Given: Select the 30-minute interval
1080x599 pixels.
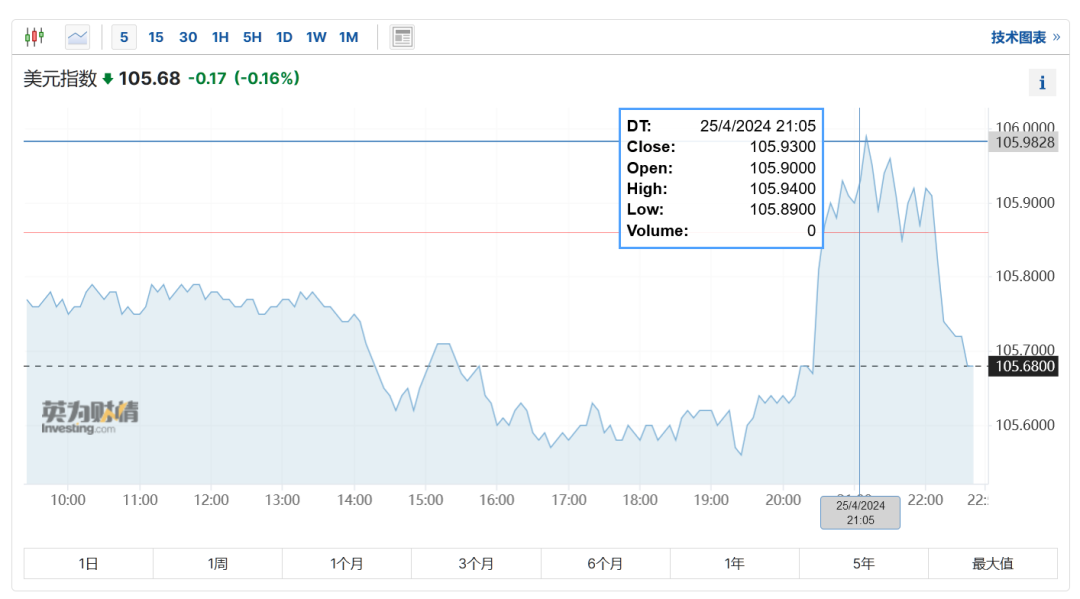Looking at the screenshot, I should point(188,37).
